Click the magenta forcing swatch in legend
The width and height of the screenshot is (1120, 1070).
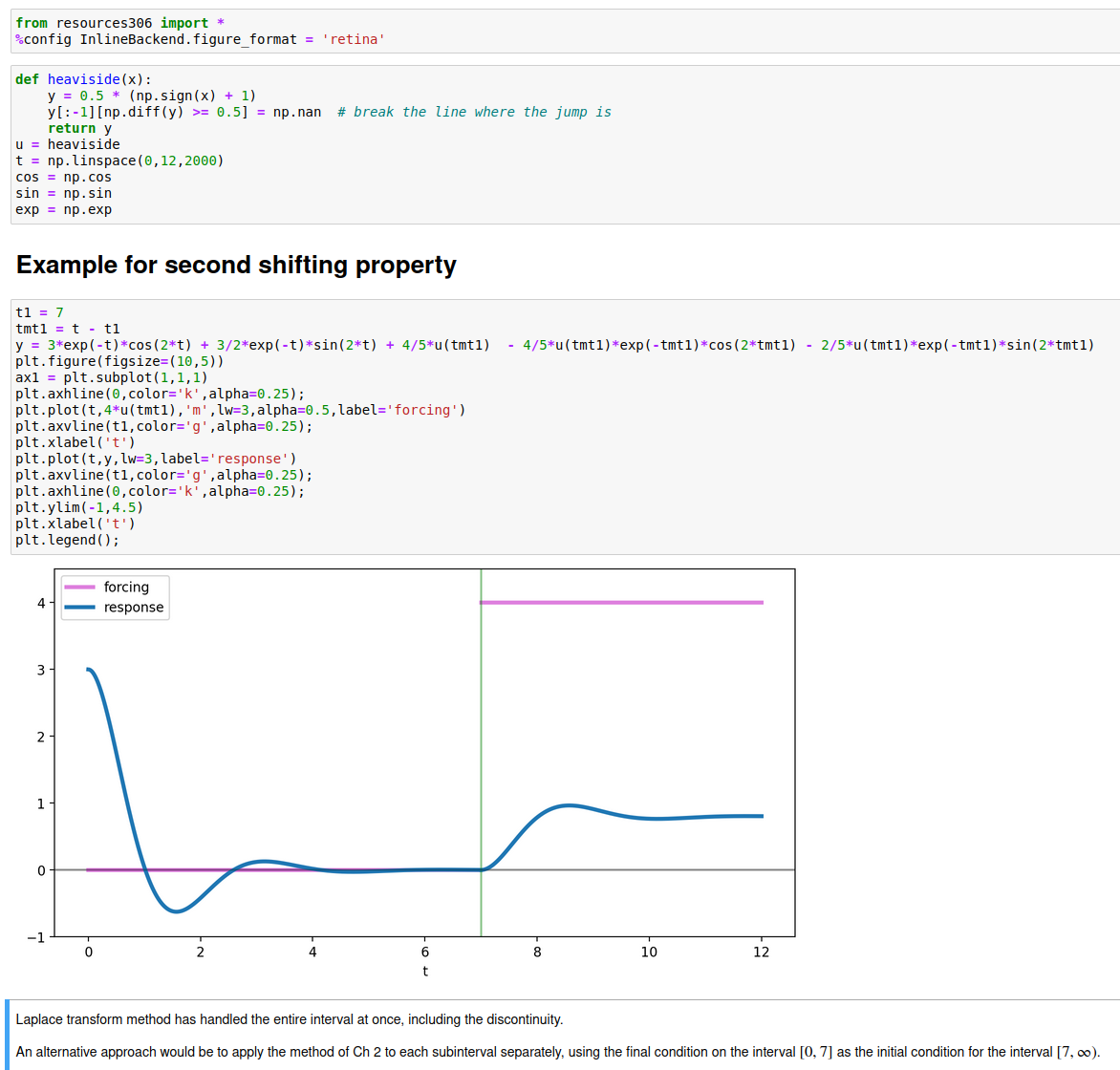tap(79, 588)
